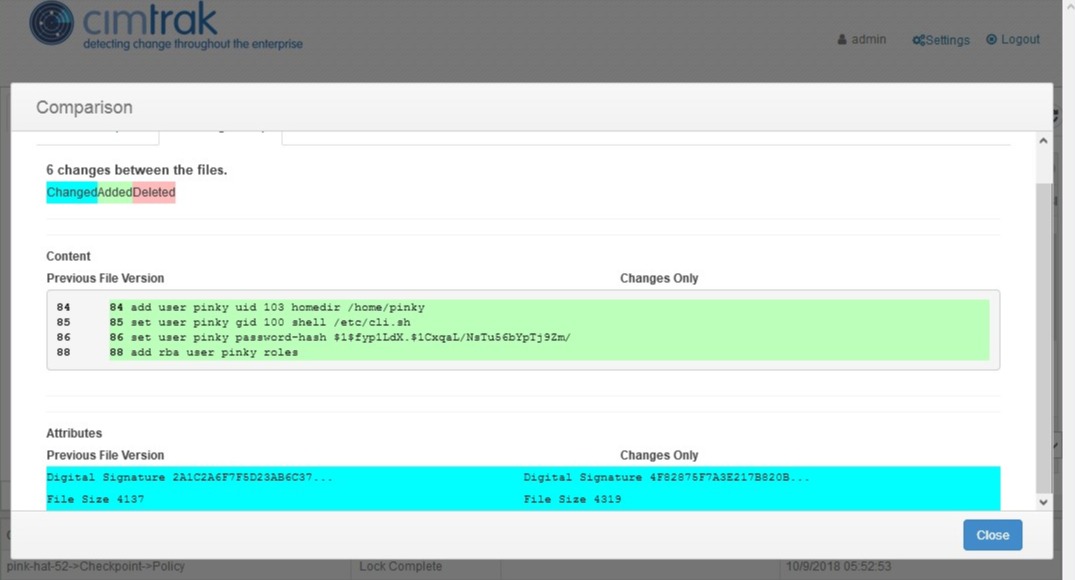The width and height of the screenshot is (1075, 580).
Task: Click the admin user icon
Action: point(842,40)
